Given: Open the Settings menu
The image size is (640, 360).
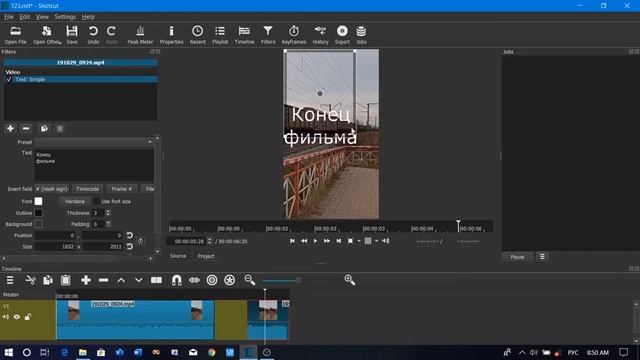Looking at the screenshot, I should [65, 17].
